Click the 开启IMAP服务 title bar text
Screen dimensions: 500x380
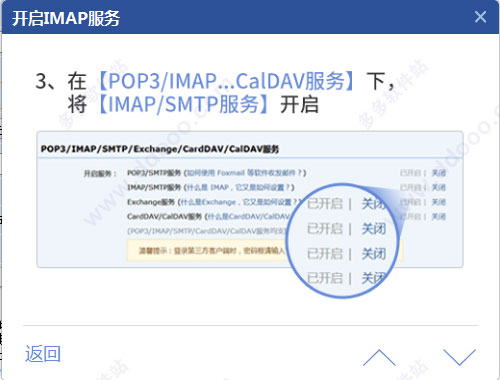point(66,18)
